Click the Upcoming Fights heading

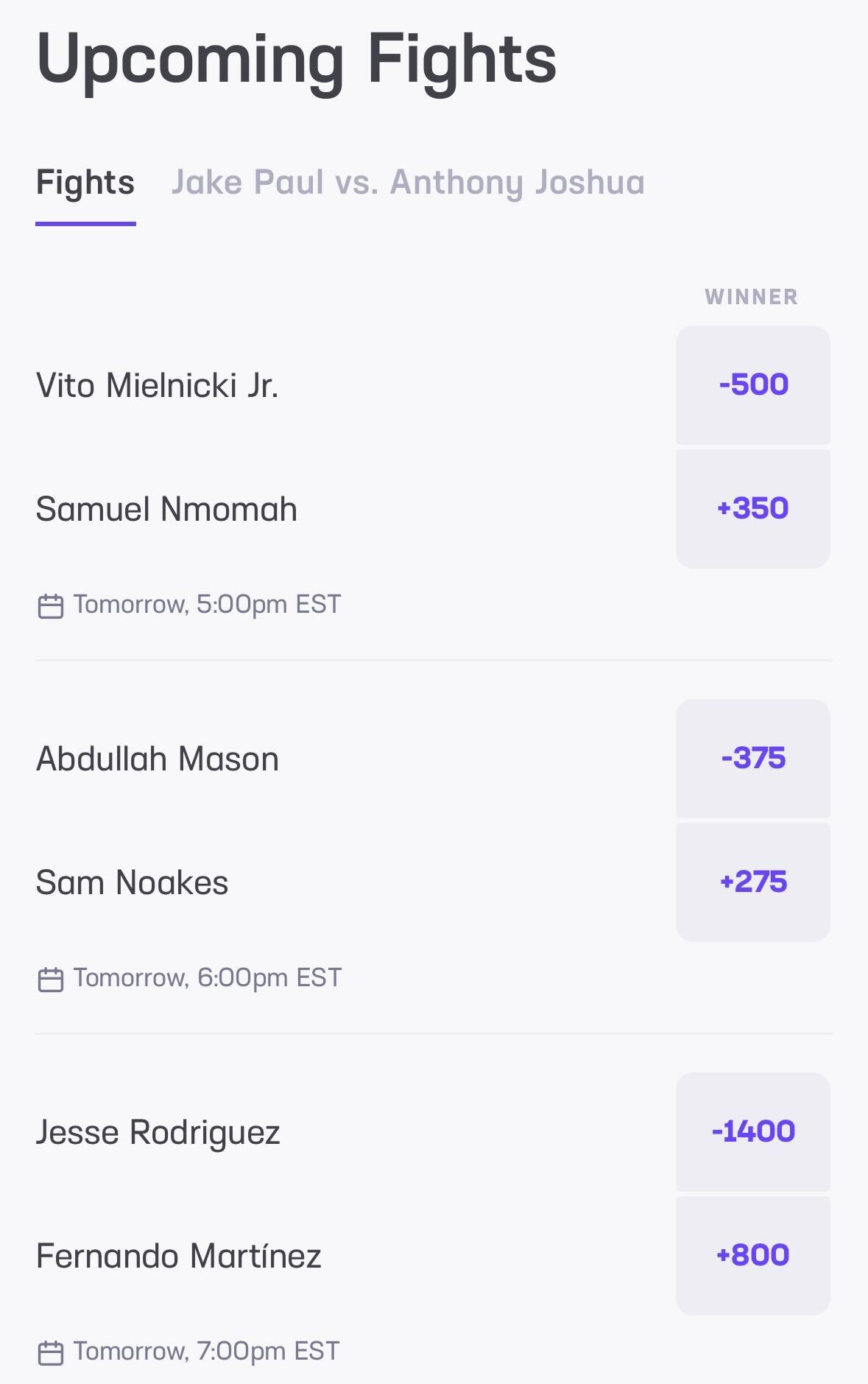tap(296, 59)
